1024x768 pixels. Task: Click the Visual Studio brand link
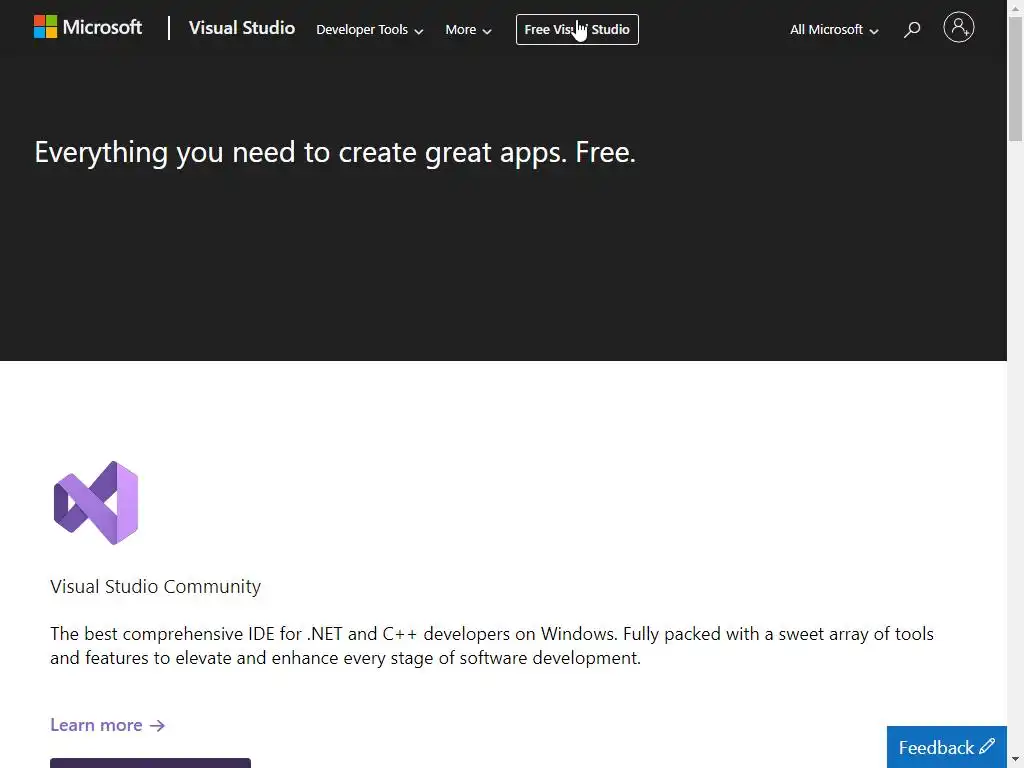[x=242, y=28]
